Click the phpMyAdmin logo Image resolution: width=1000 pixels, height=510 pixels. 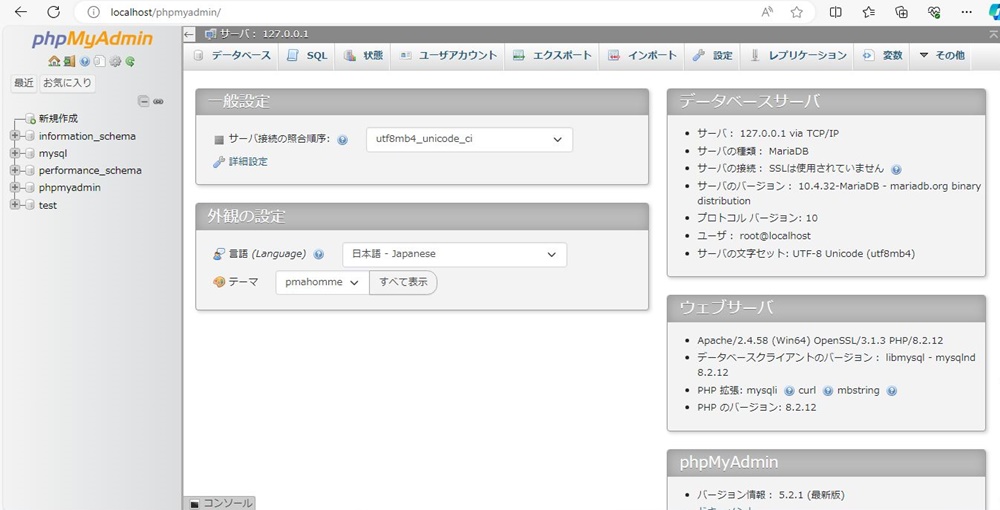(x=92, y=40)
